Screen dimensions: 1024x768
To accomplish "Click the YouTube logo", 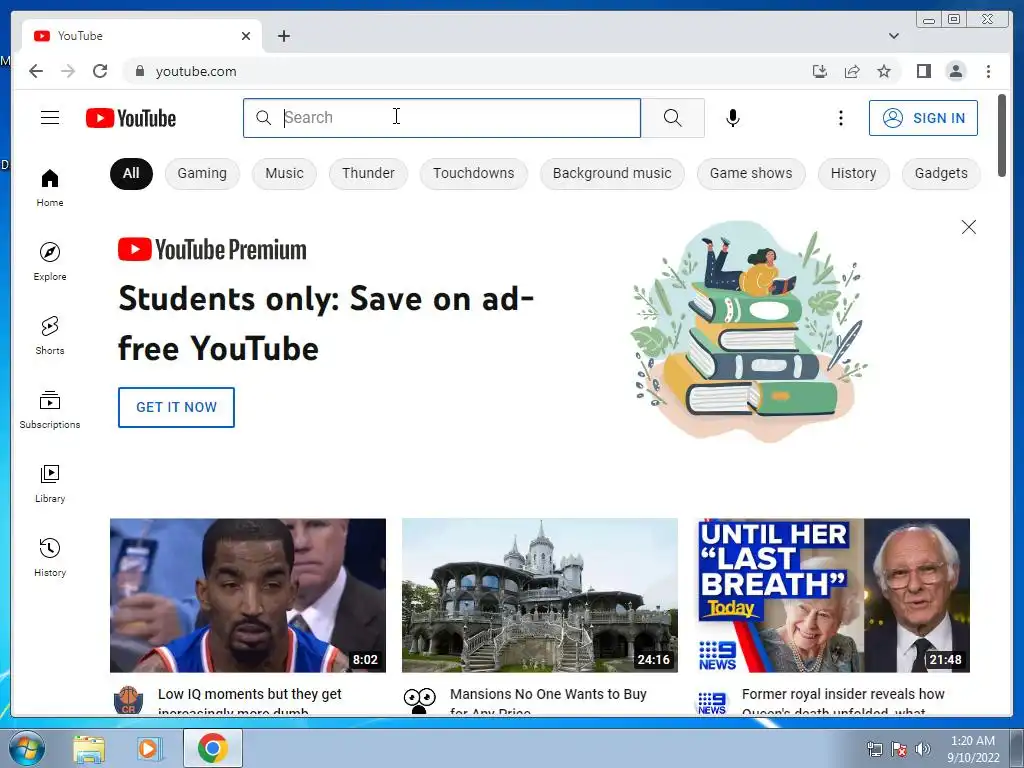I will tap(131, 118).
